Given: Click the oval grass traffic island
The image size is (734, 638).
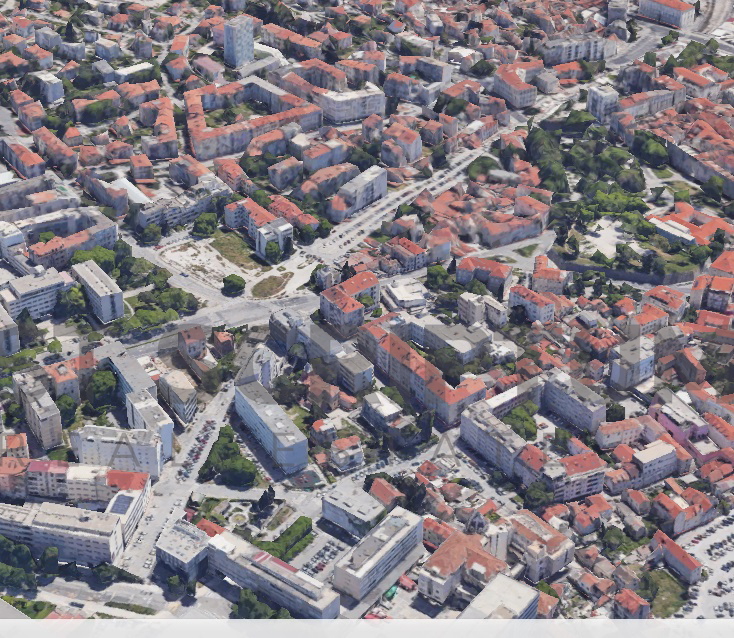Looking at the screenshot, I should coord(270,286).
